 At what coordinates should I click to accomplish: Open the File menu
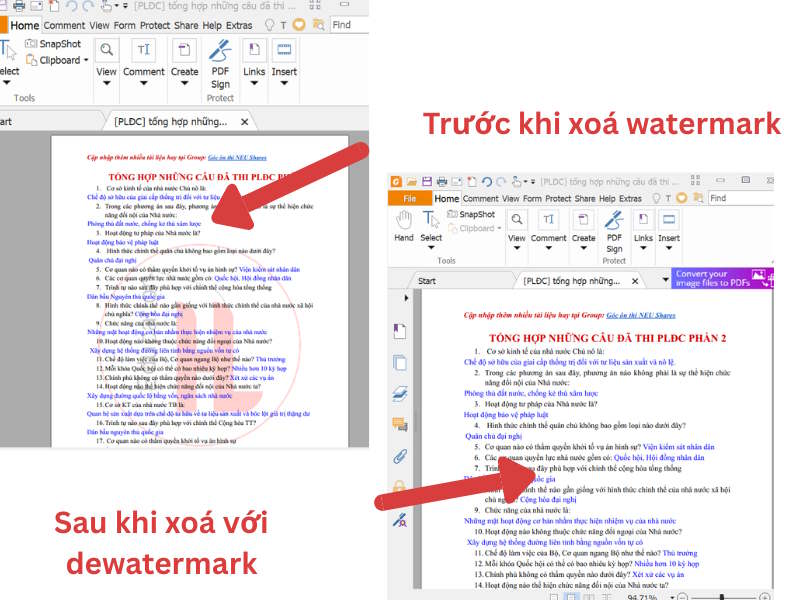click(x=409, y=198)
